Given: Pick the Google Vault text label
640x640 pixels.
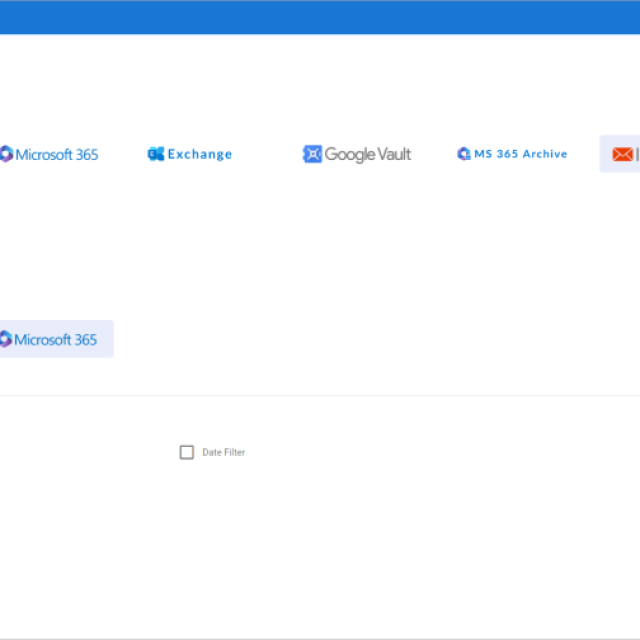Looking at the screenshot, I should tap(368, 154).
